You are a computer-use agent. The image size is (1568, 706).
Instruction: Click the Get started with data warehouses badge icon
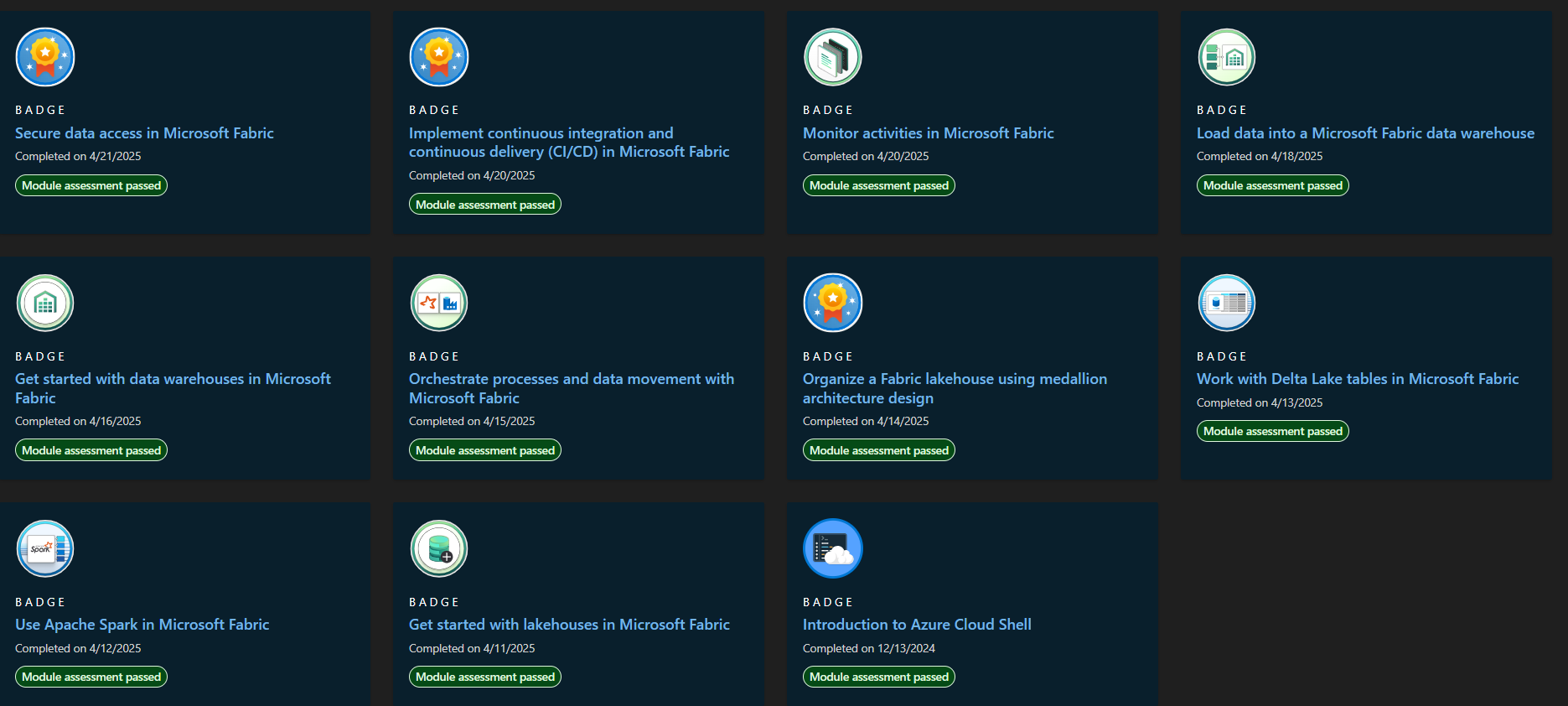[45, 303]
